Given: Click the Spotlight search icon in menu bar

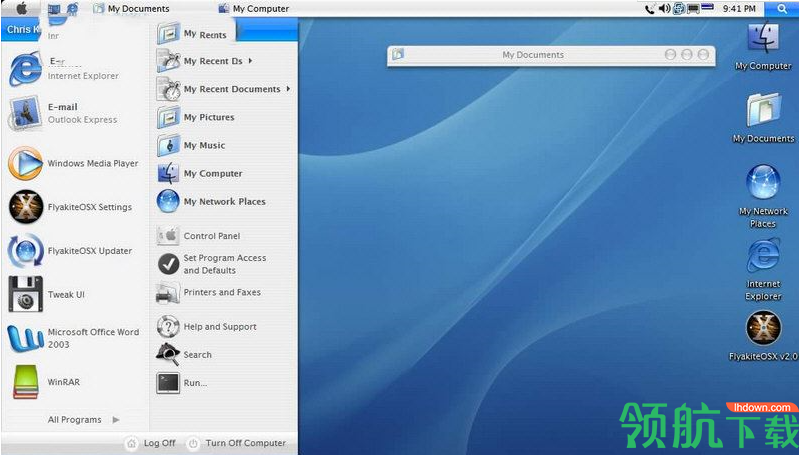Looking at the screenshot, I should [x=782, y=9].
